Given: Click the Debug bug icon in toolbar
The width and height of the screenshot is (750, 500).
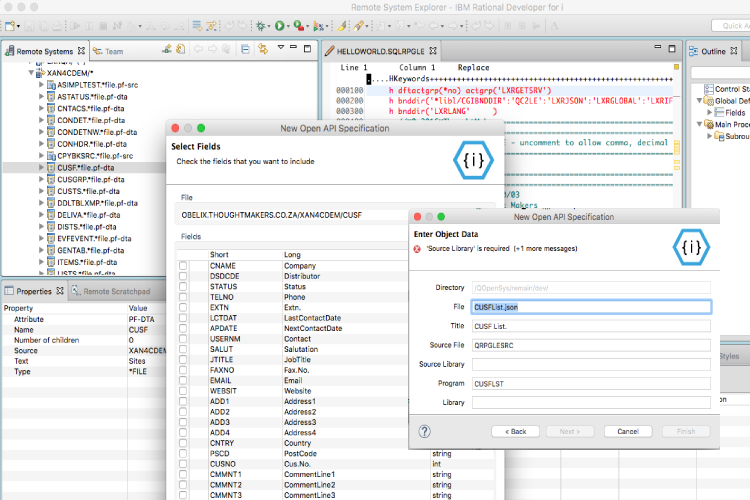Looking at the screenshot, I should (261, 26).
